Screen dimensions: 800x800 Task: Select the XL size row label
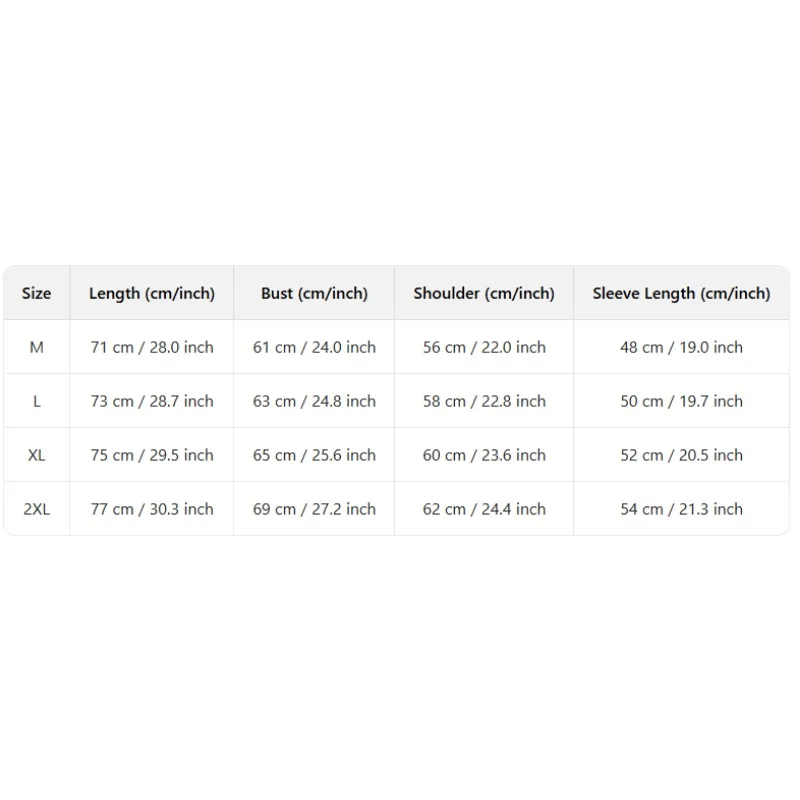36,455
